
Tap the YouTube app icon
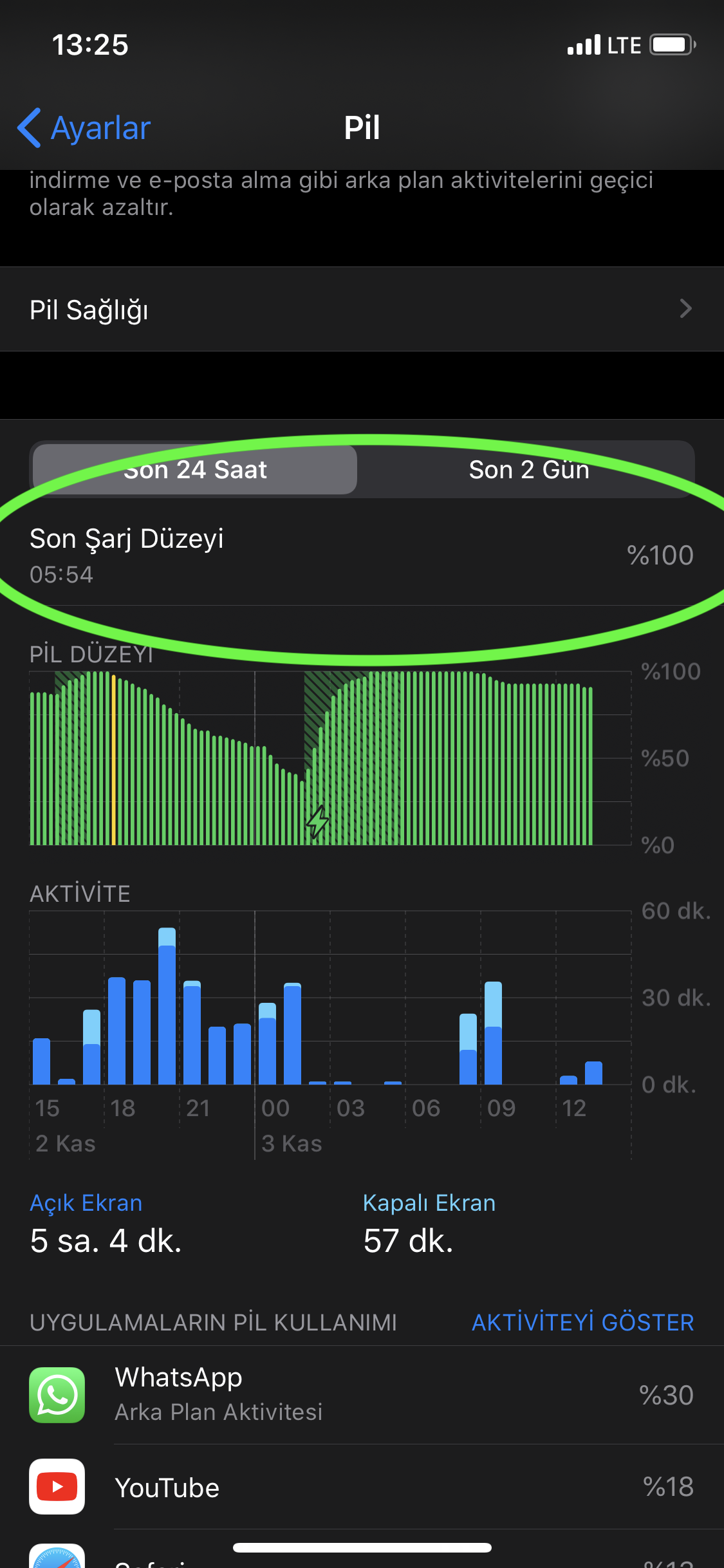[57, 1486]
